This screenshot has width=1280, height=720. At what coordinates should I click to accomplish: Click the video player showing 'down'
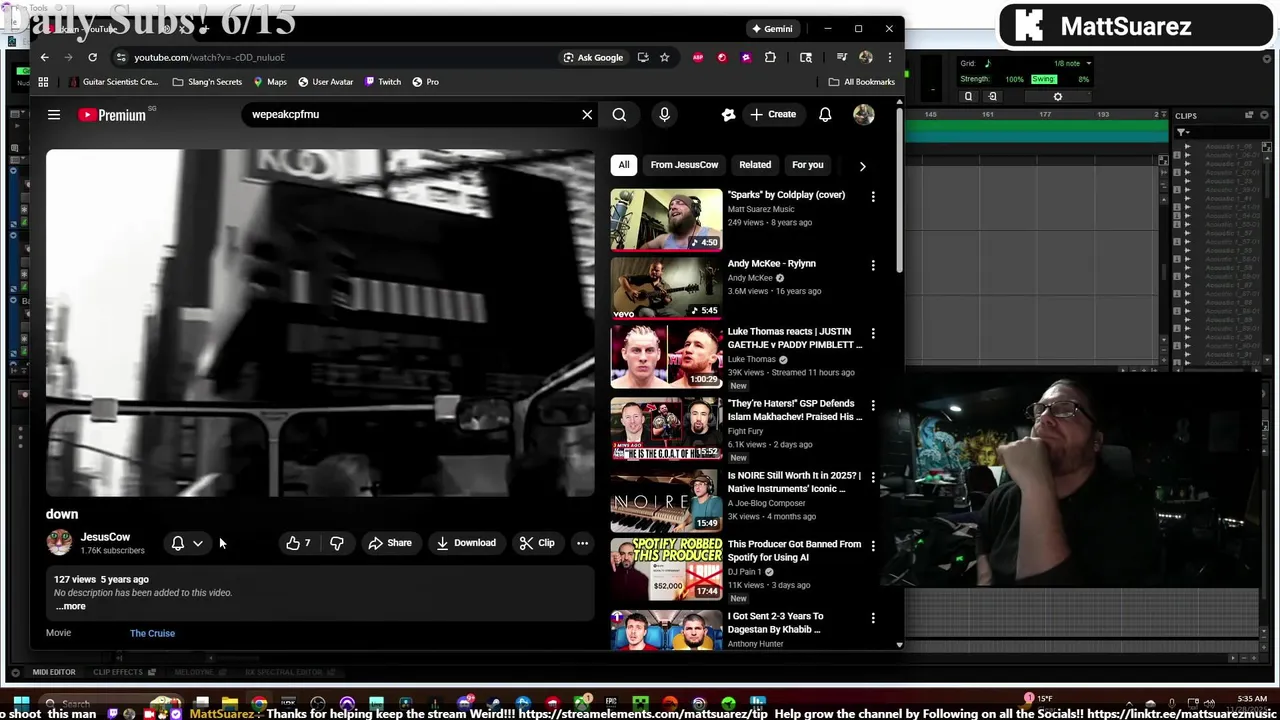click(x=320, y=323)
